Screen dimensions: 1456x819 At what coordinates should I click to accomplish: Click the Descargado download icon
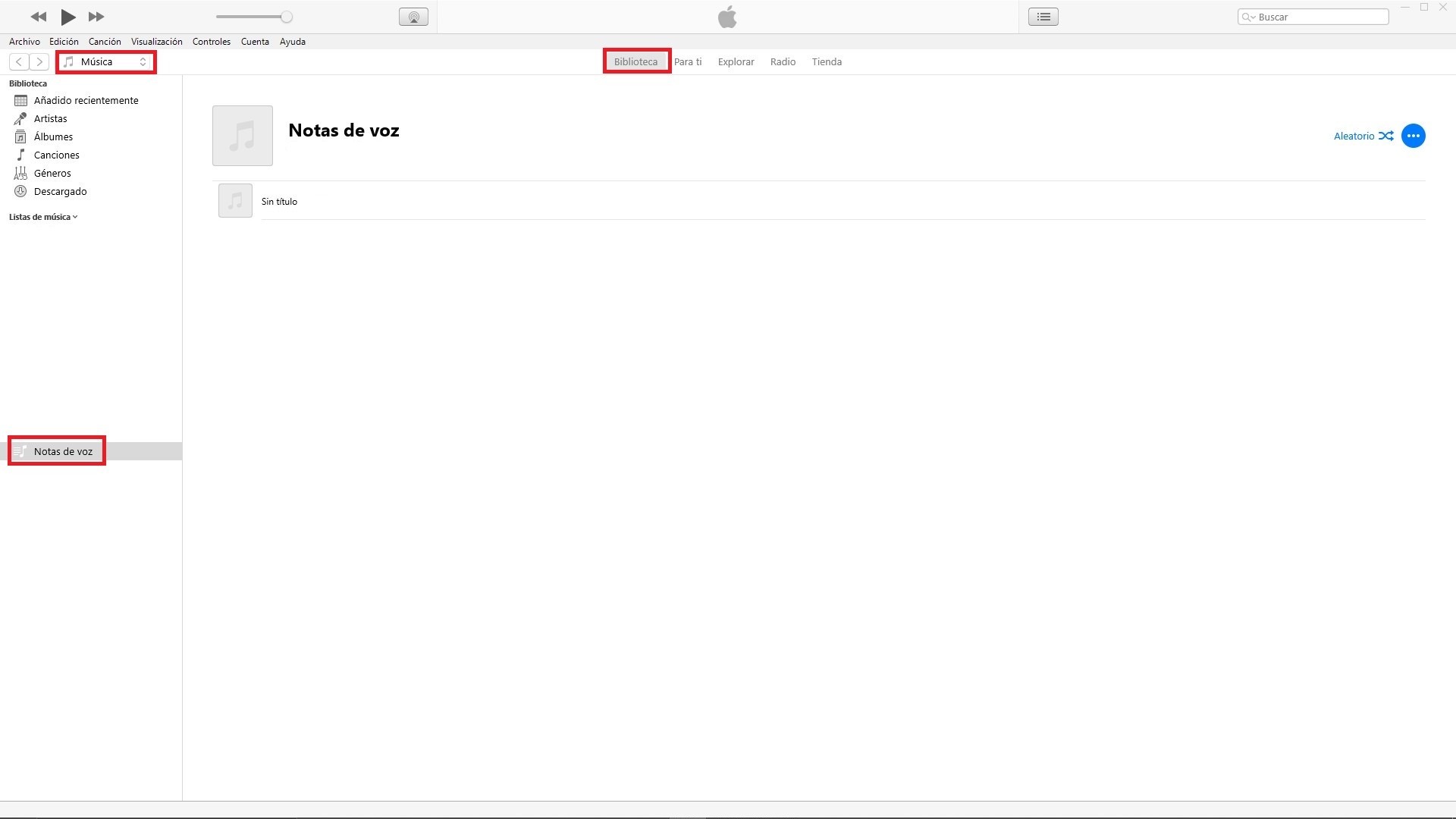click(x=20, y=191)
